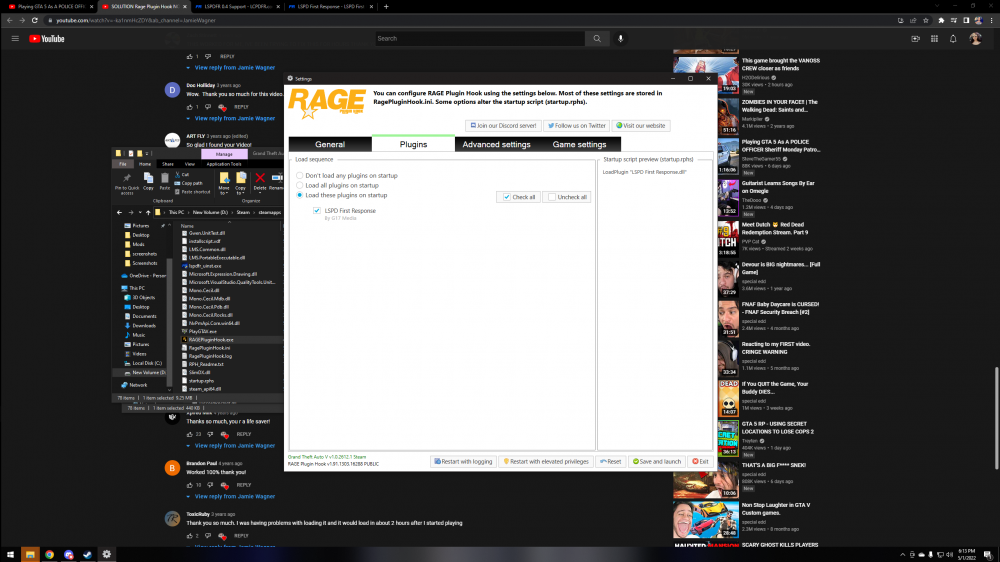Viewport: 1000px width, 562px height.
Task: Click the Cut option in File Explorer ribbon
Action: (182, 174)
